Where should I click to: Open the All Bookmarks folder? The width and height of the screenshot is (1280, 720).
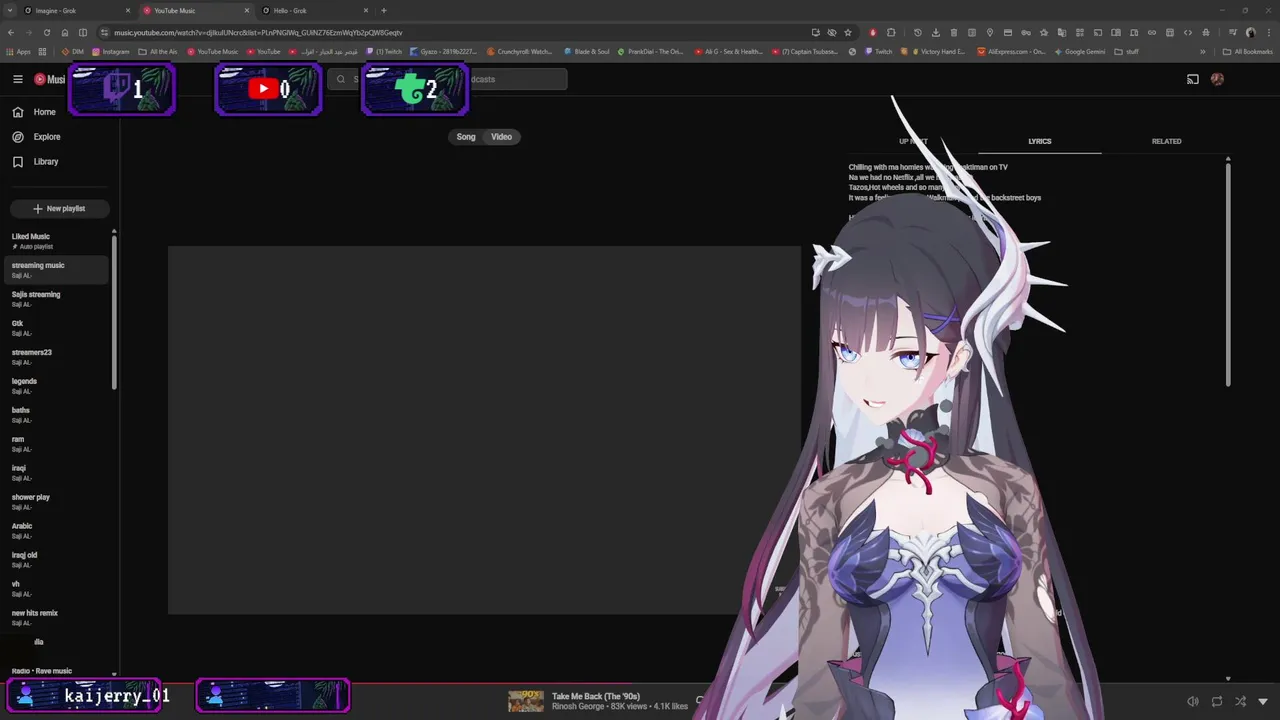point(1248,51)
